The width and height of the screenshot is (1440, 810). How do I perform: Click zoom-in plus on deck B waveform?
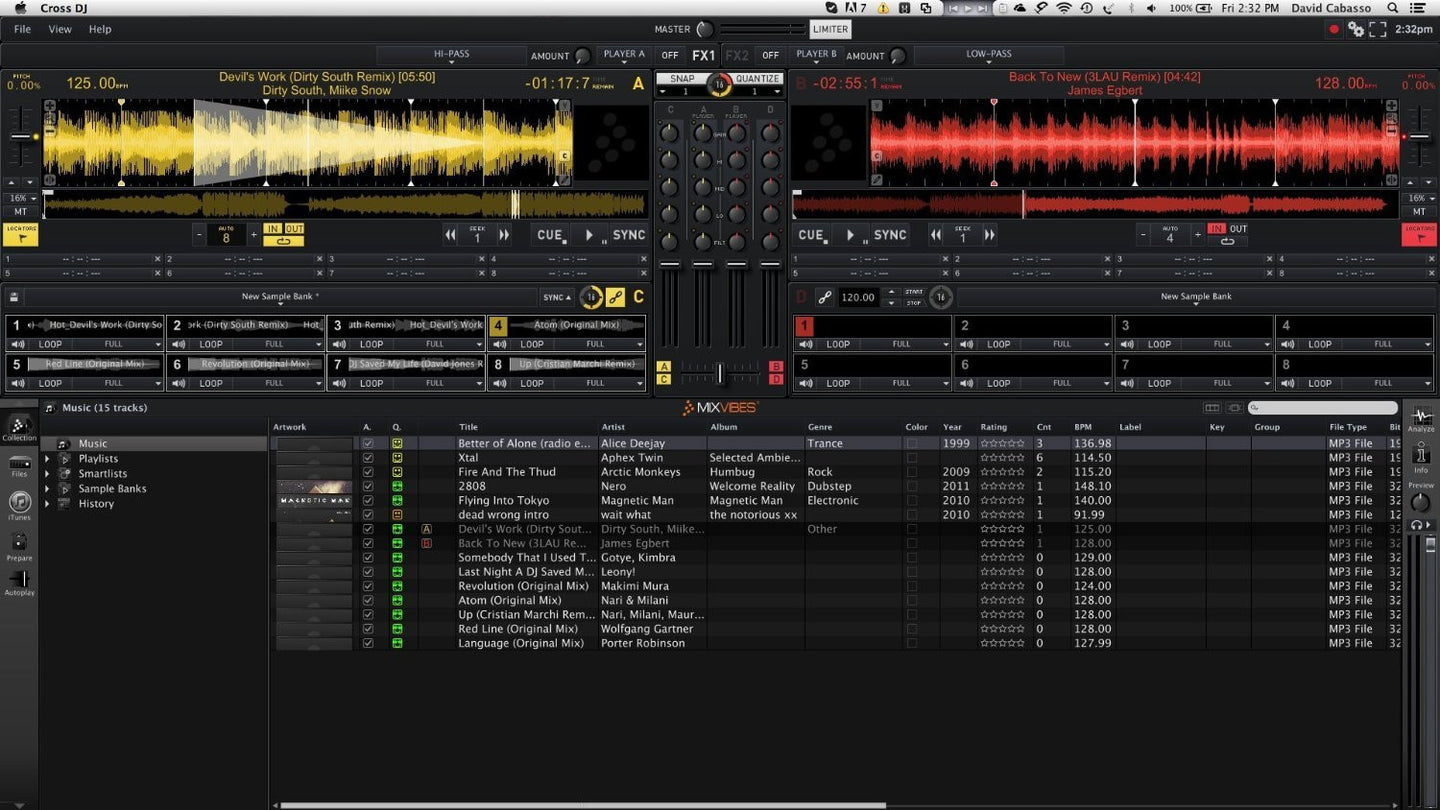pyautogui.click(x=1391, y=105)
